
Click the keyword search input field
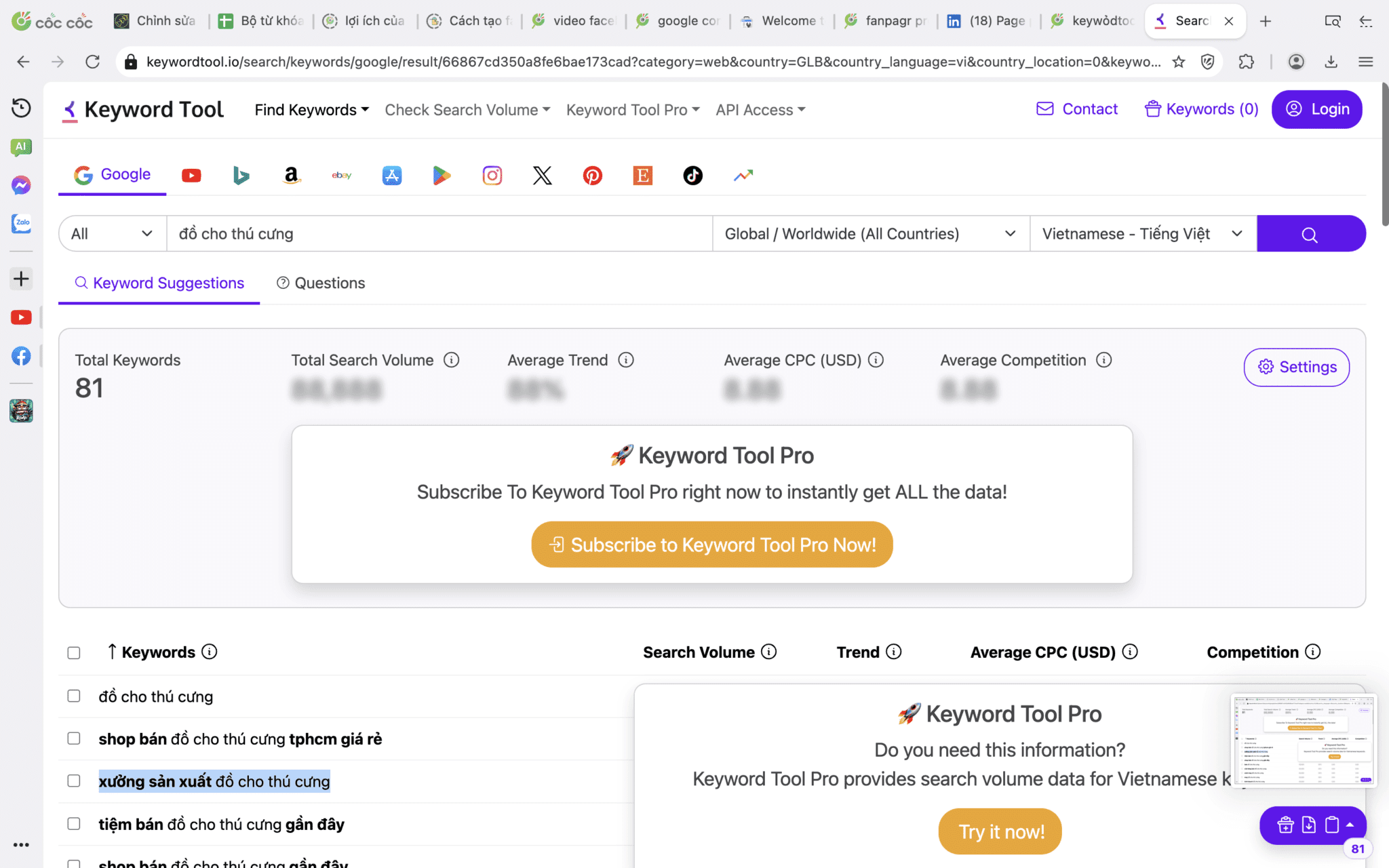pos(439,234)
